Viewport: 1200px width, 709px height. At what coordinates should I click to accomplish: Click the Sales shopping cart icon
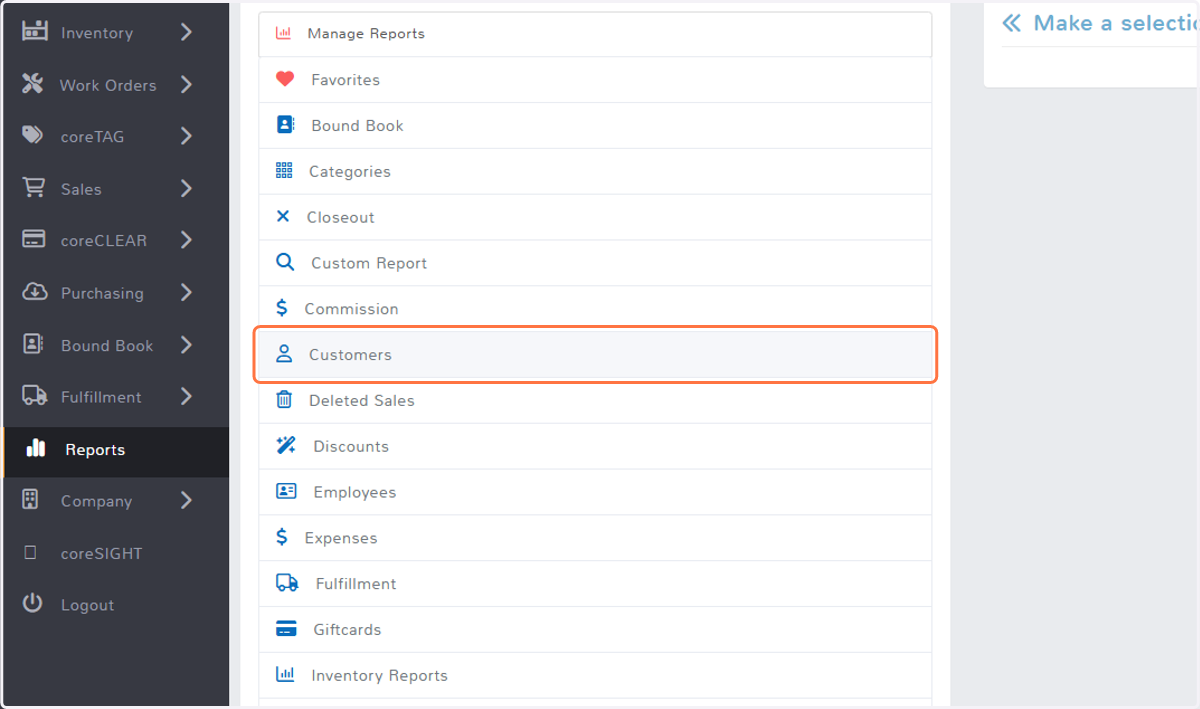(34, 188)
